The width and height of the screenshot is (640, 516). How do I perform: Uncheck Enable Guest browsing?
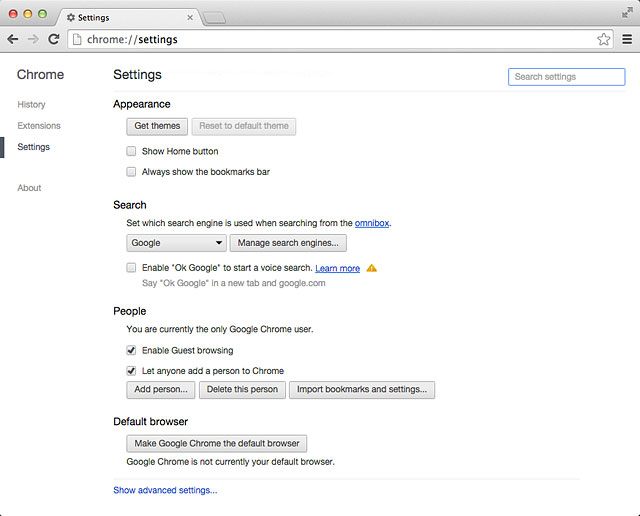tap(131, 350)
